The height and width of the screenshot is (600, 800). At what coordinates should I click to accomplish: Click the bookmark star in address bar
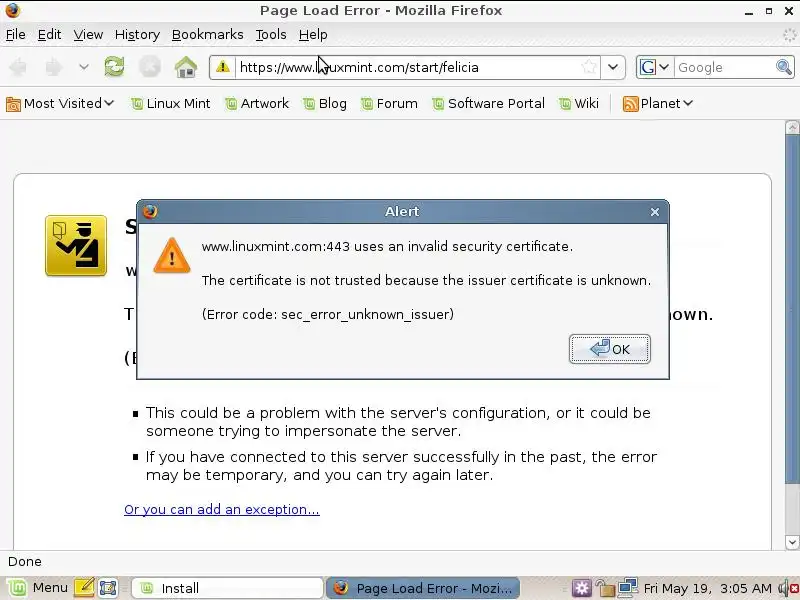[x=589, y=67]
